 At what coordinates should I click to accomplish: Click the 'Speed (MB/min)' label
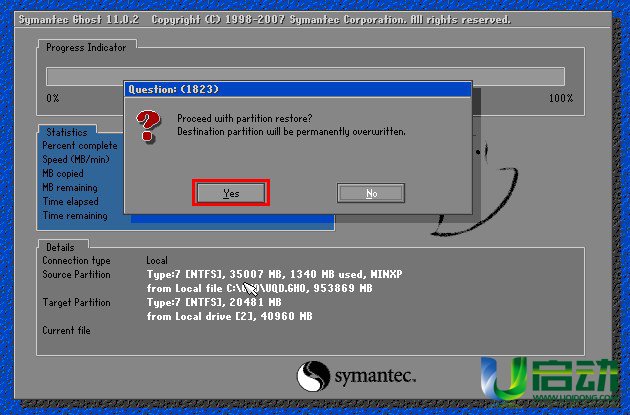click(76, 159)
